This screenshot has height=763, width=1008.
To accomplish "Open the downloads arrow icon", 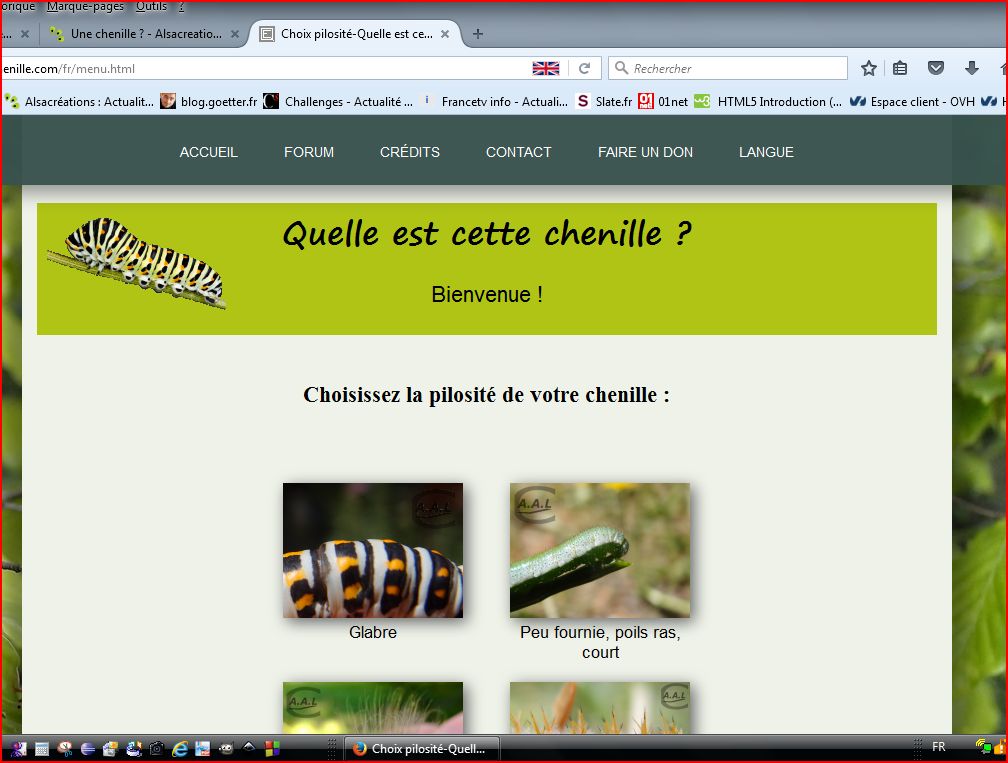I will click(971, 68).
